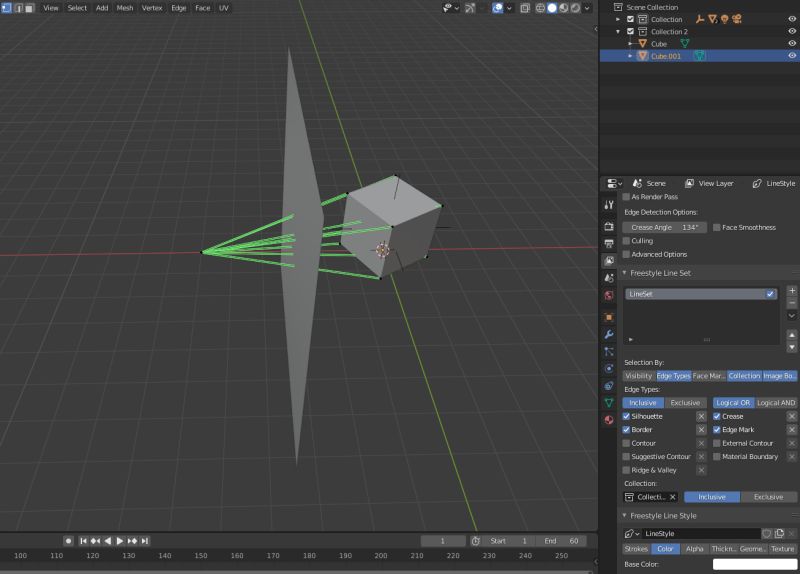
Task: Check the Material Boundary edge type
Action: tap(717, 457)
